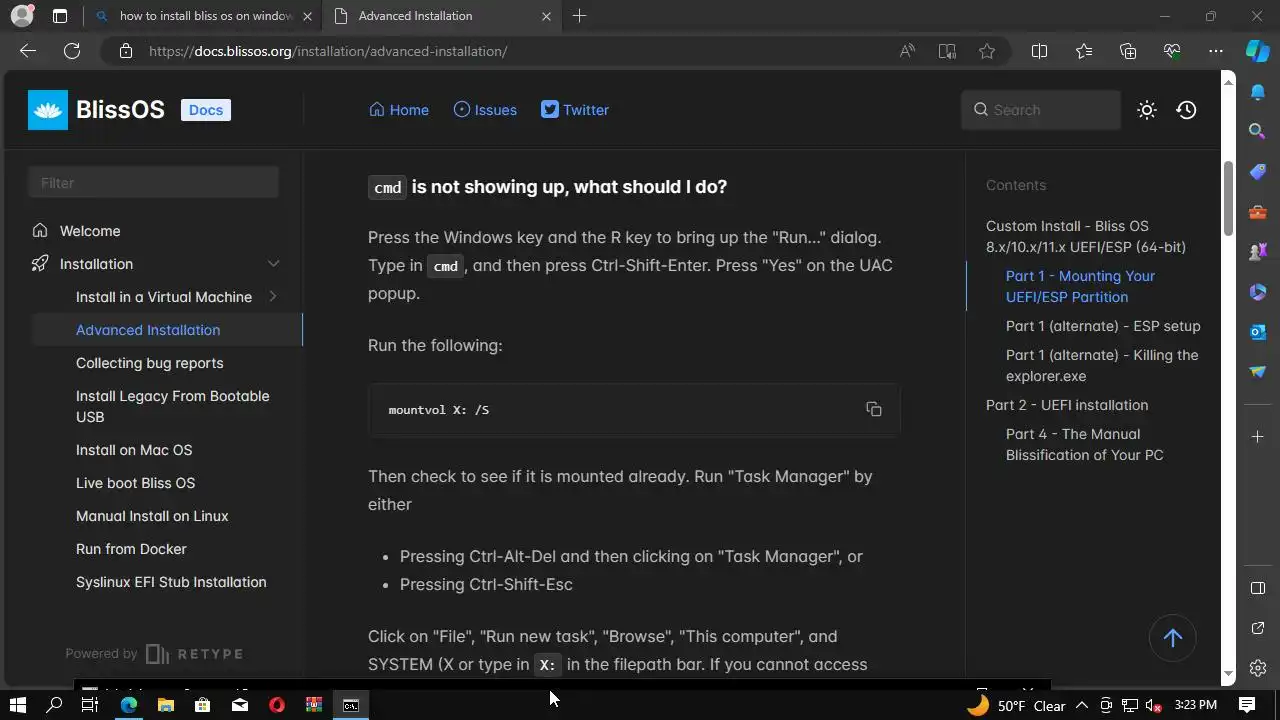The height and width of the screenshot is (720, 1280).
Task: Add this page to favorites
Action: click(x=987, y=51)
